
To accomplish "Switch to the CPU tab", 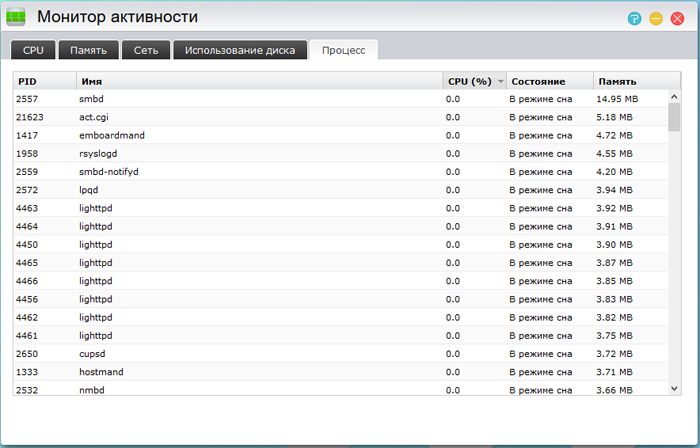I will point(33,50).
